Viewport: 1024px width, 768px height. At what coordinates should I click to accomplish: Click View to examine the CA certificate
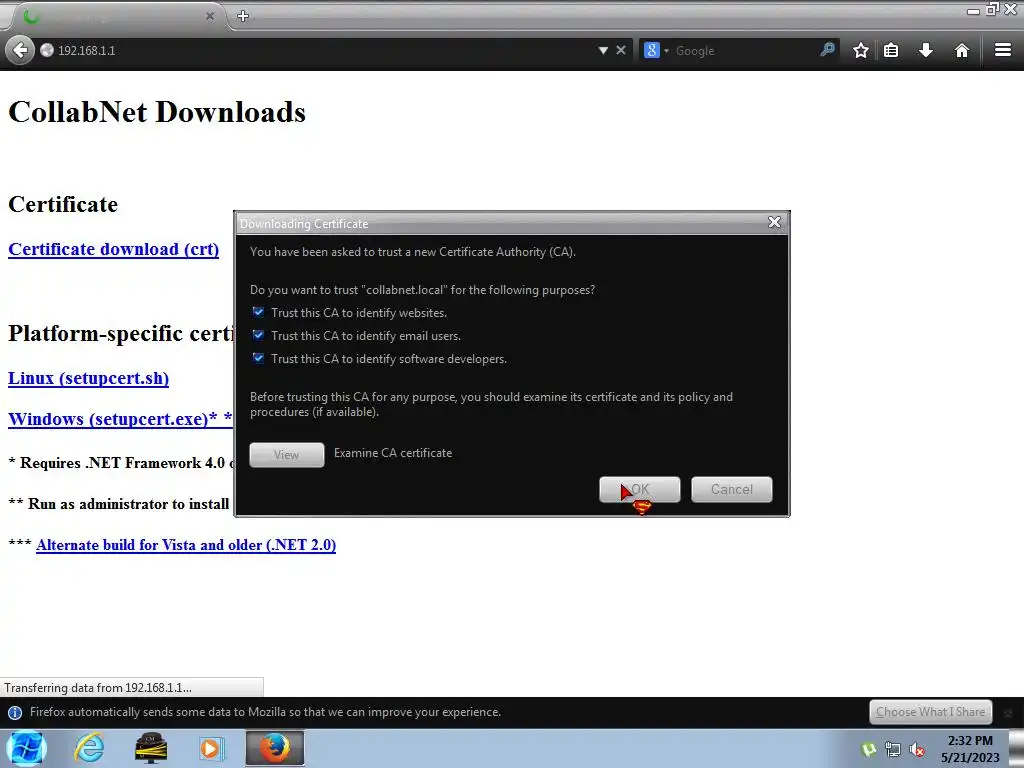point(287,455)
